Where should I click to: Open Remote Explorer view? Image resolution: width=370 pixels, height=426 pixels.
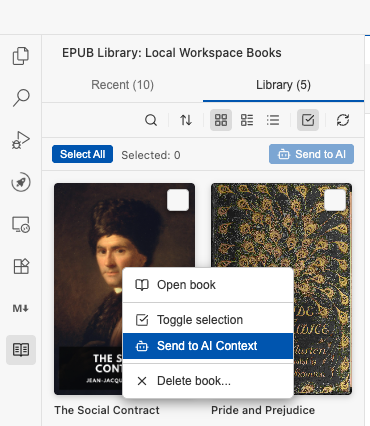click(x=21, y=224)
